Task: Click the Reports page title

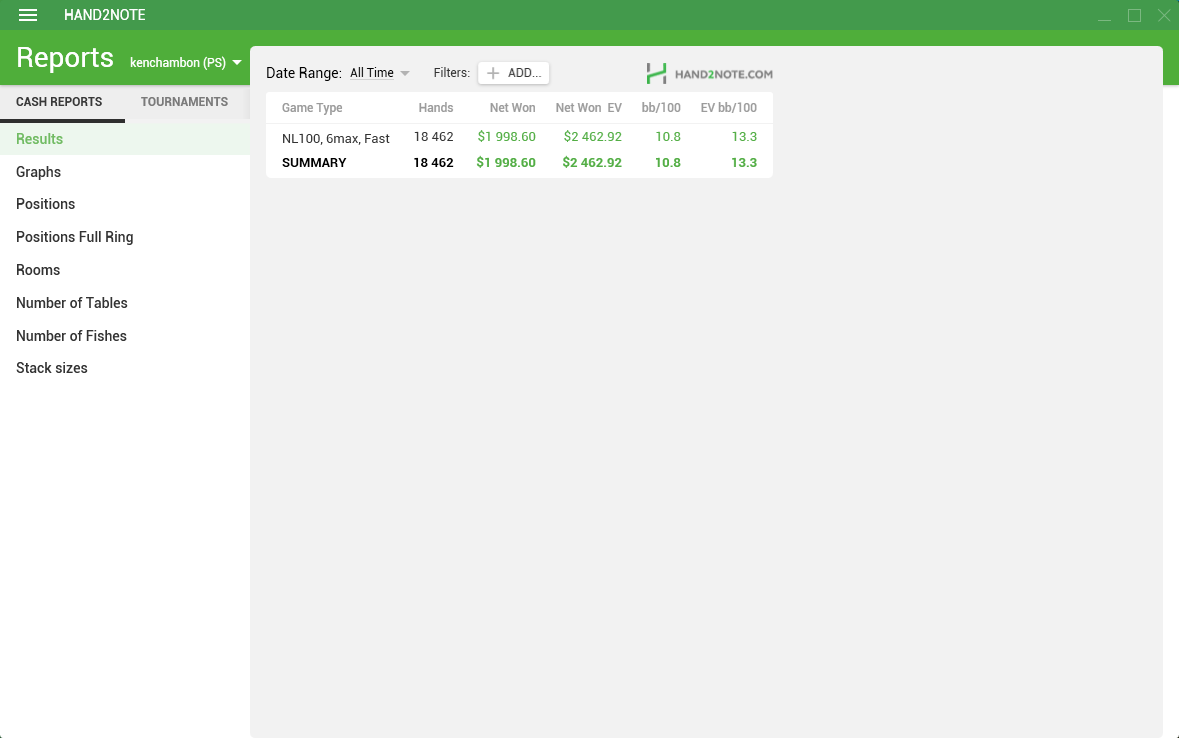Action: coord(65,58)
